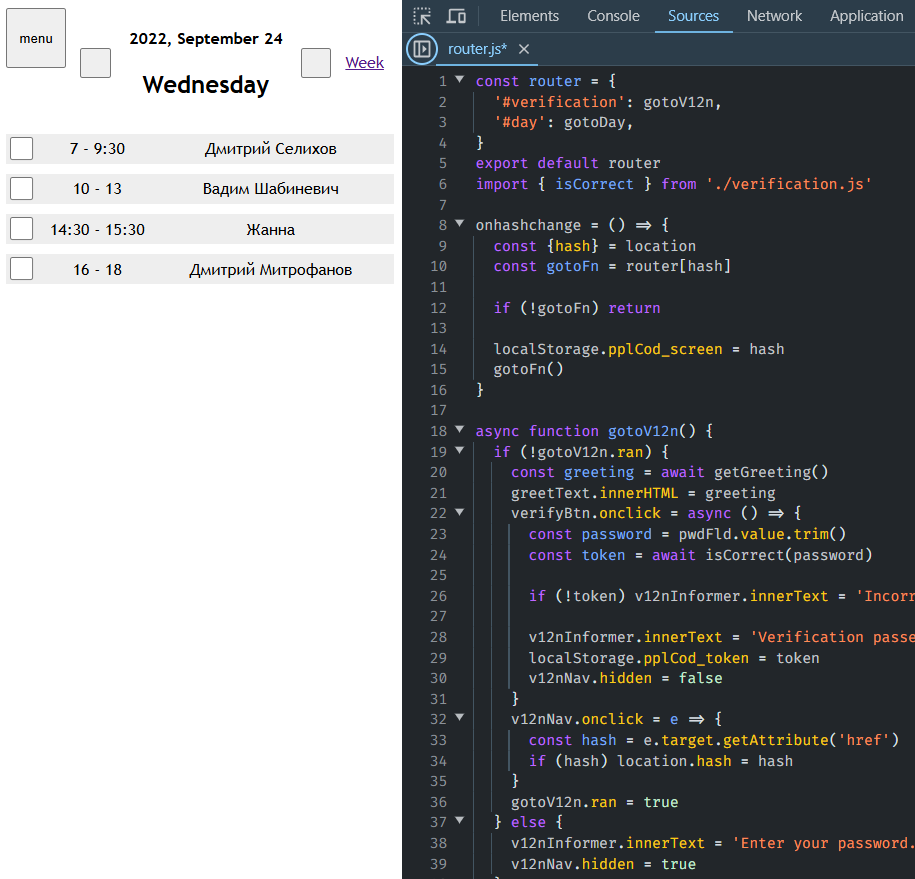Select the '#verification' string on line 2
Viewport: 915px width, 879px height.
[x=560, y=102]
